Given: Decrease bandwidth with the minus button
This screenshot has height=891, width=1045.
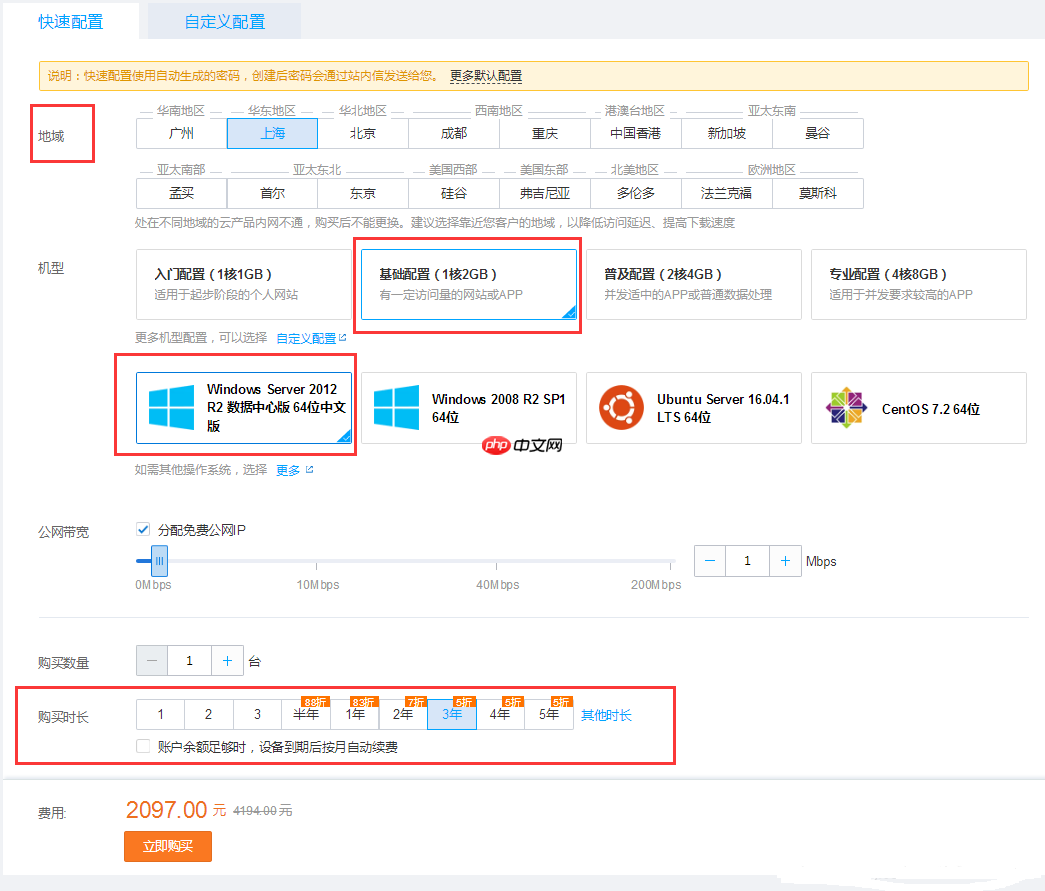Looking at the screenshot, I should pyautogui.click(x=710, y=561).
